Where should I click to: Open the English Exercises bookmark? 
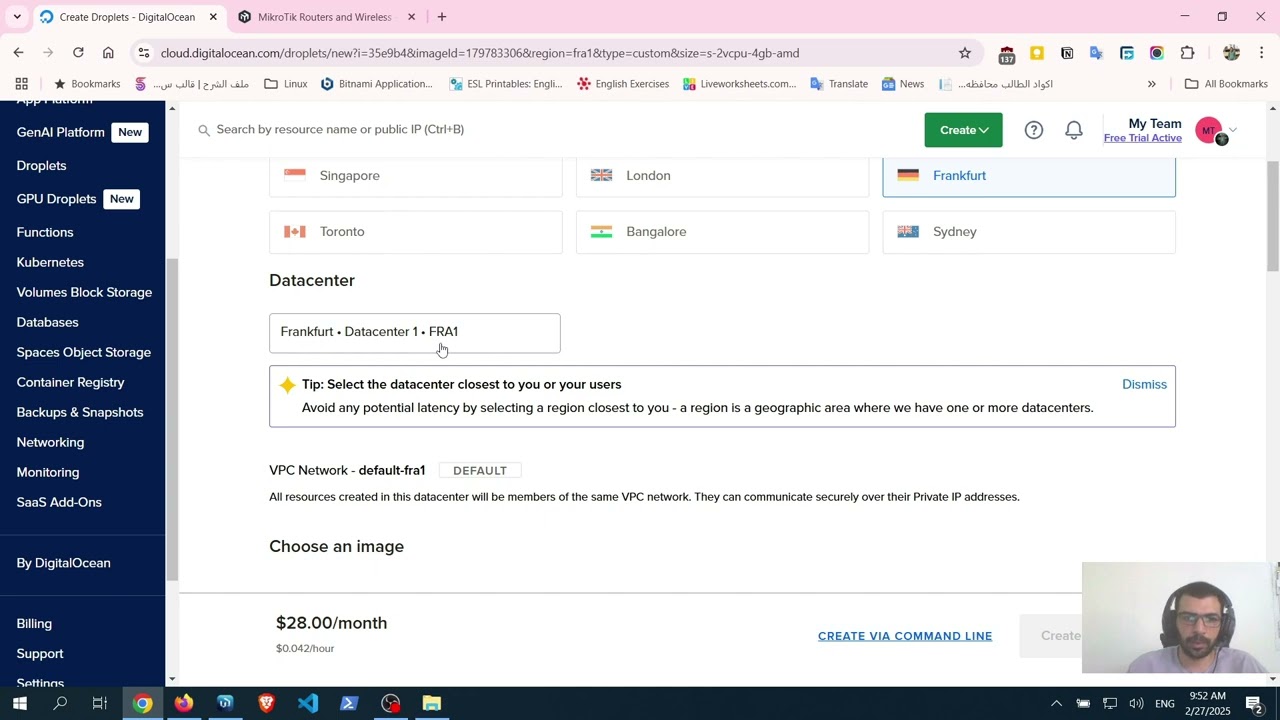623,84
